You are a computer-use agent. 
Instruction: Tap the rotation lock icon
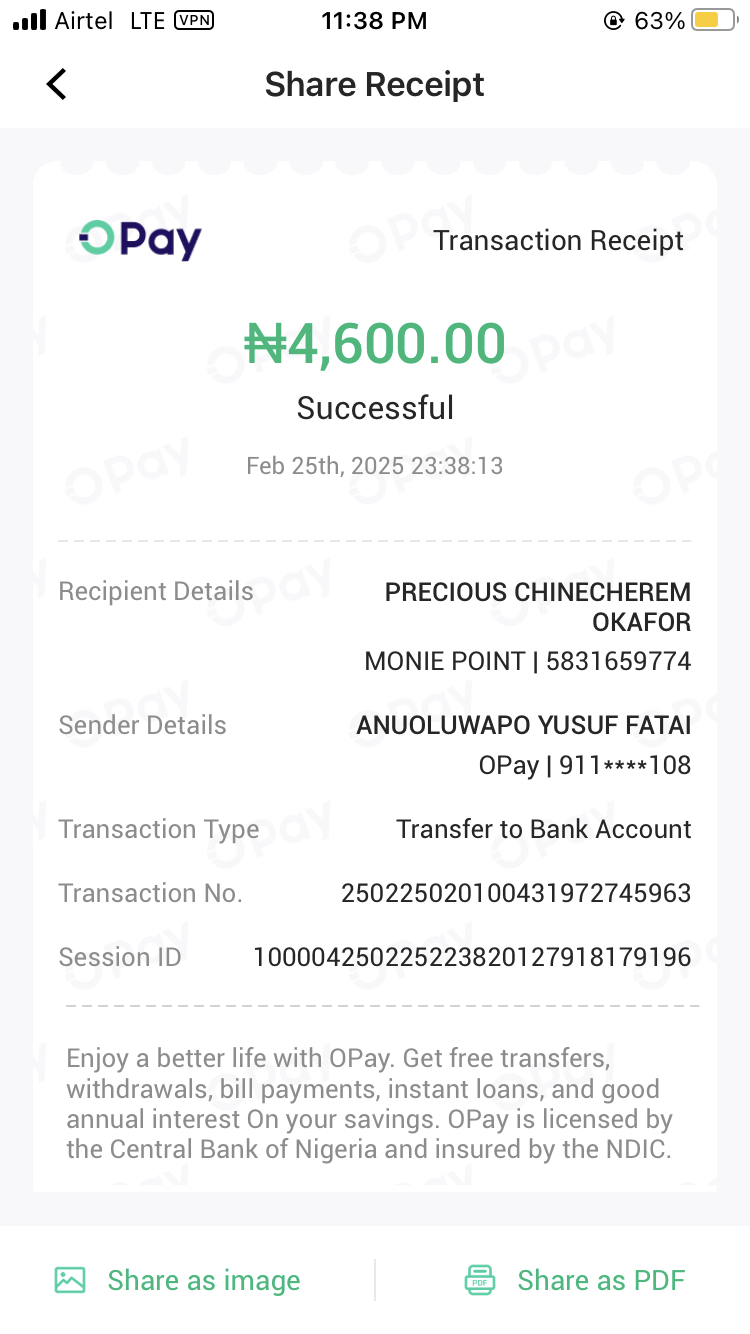point(613,21)
